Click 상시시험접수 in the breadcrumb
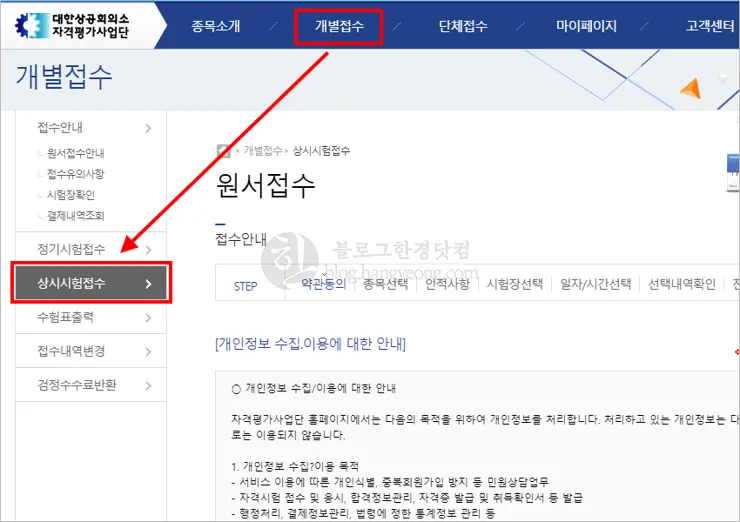This screenshot has height=522, width=740. [x=321, y=151]
